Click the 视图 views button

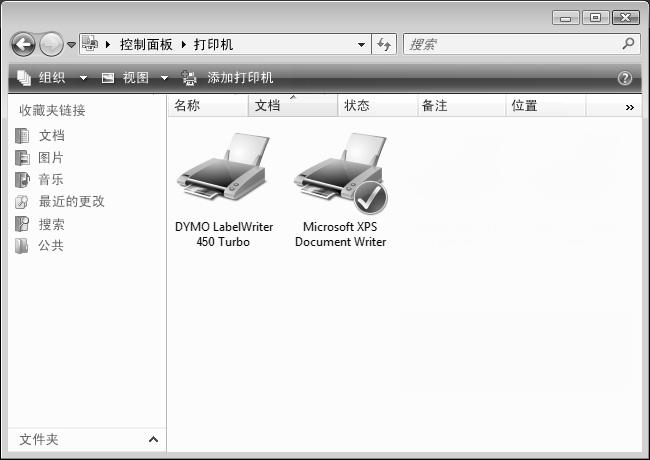(x=135, y=77)
